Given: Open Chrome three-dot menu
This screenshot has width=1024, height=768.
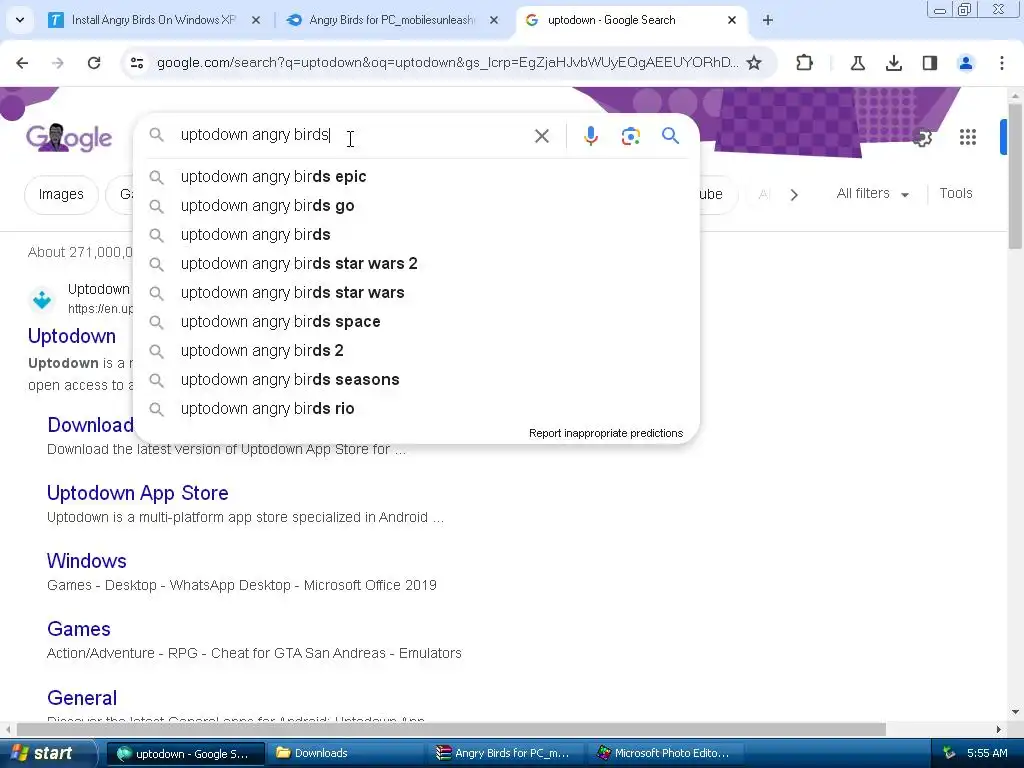Looking at the screenshot, I should [1002, 63].
